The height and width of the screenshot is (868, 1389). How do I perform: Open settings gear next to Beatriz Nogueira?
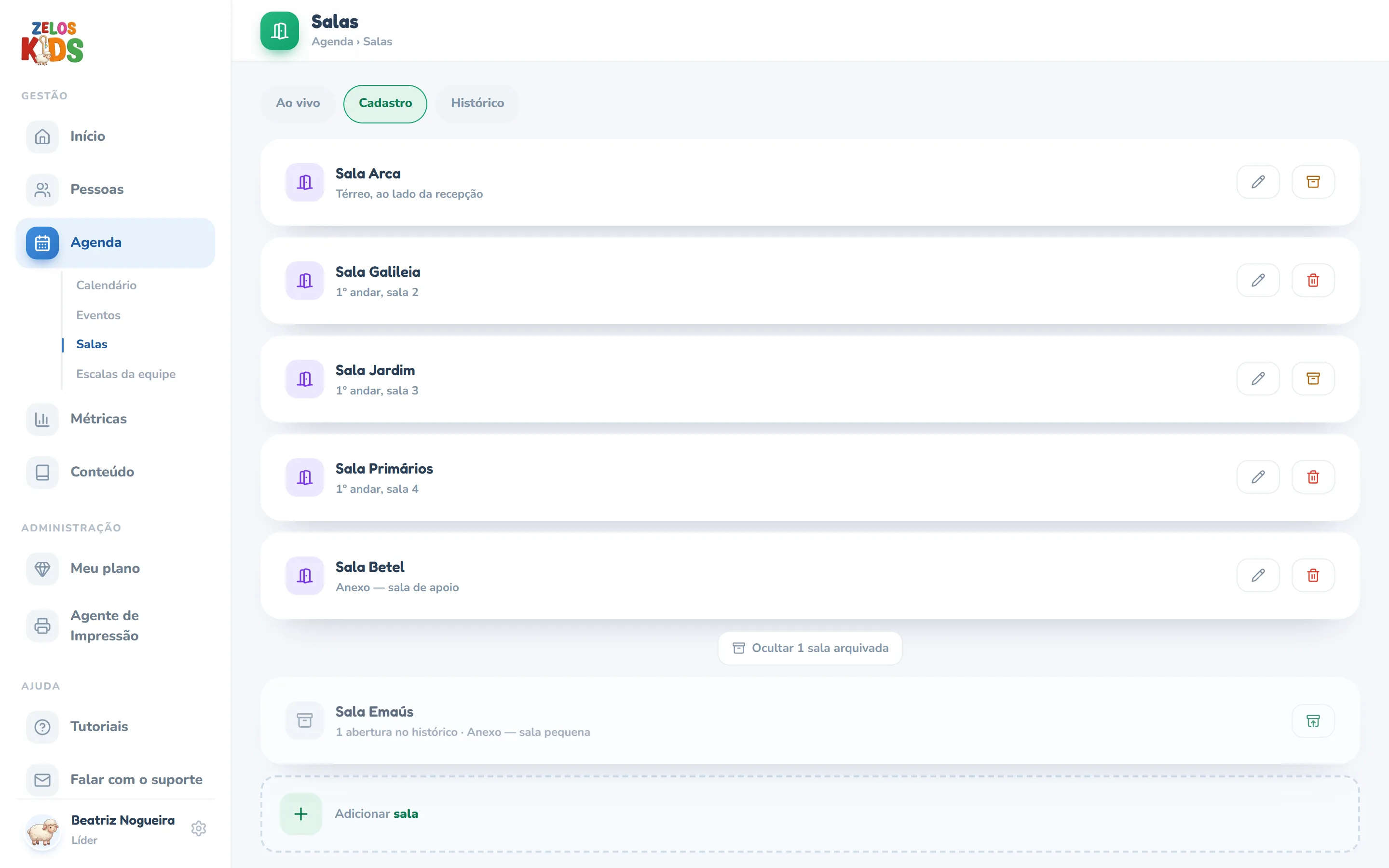(x=199, y=828)
